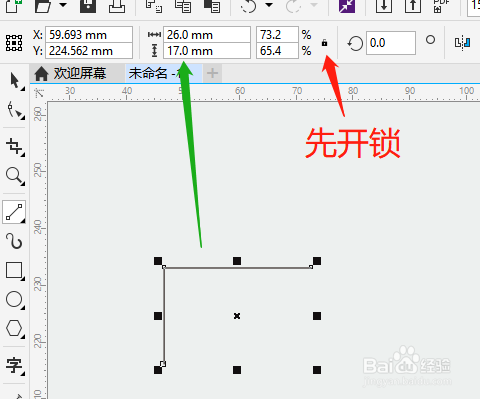Click the bottom-left selection handle
The height and width of the screenshot is (399, 480).
coord(158,370)
